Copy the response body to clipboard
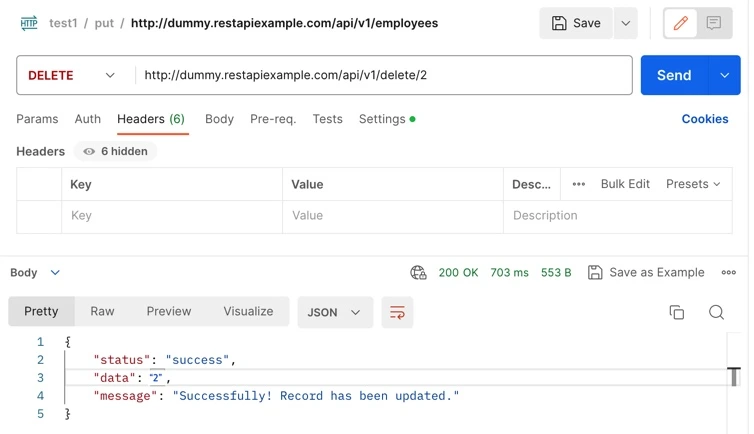The height and width of the screenshot is (434, 754). pos(677,312)
